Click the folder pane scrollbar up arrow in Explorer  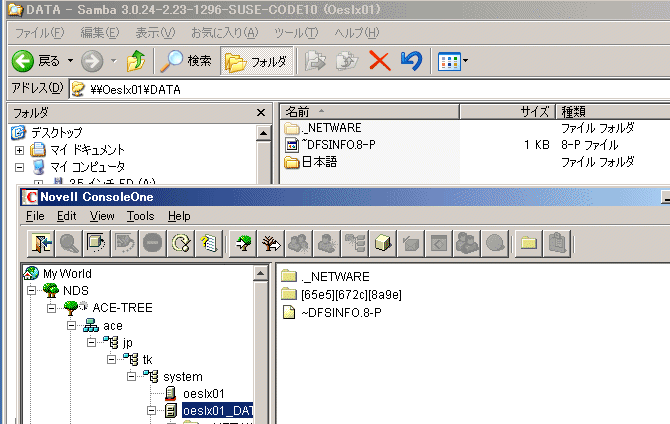(263, 133)
